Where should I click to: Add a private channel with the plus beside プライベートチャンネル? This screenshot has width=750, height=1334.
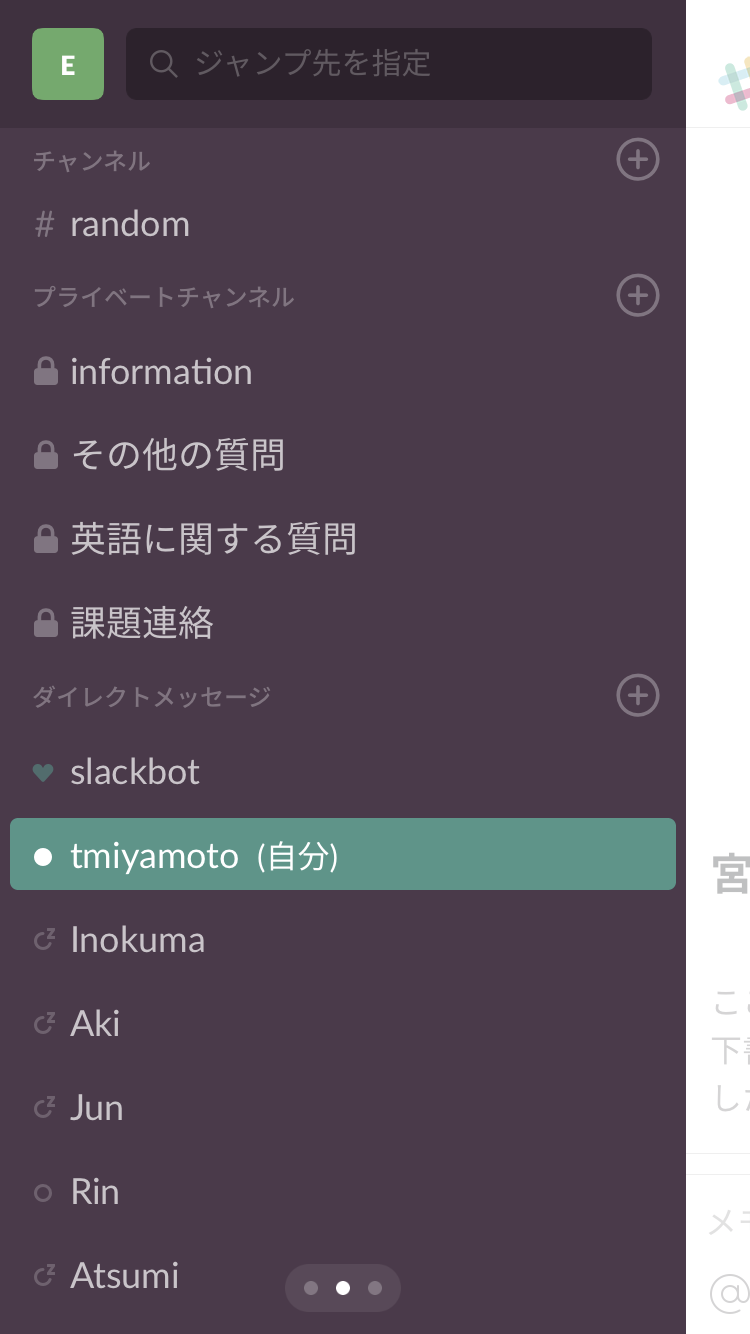click(638, 295)
